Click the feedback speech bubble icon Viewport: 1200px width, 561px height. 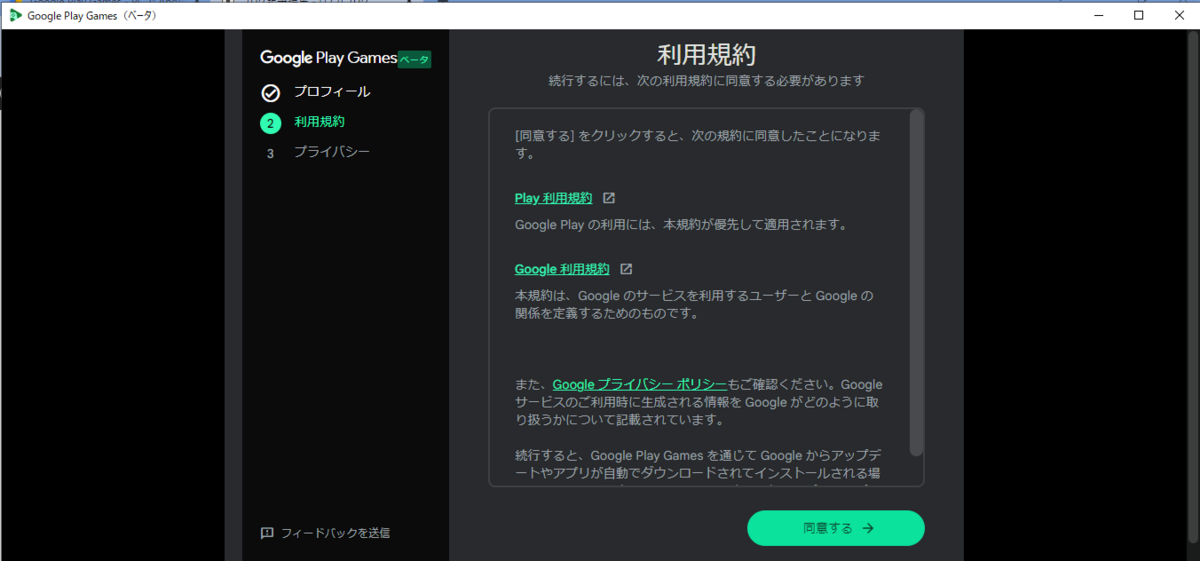click(267, 533)
